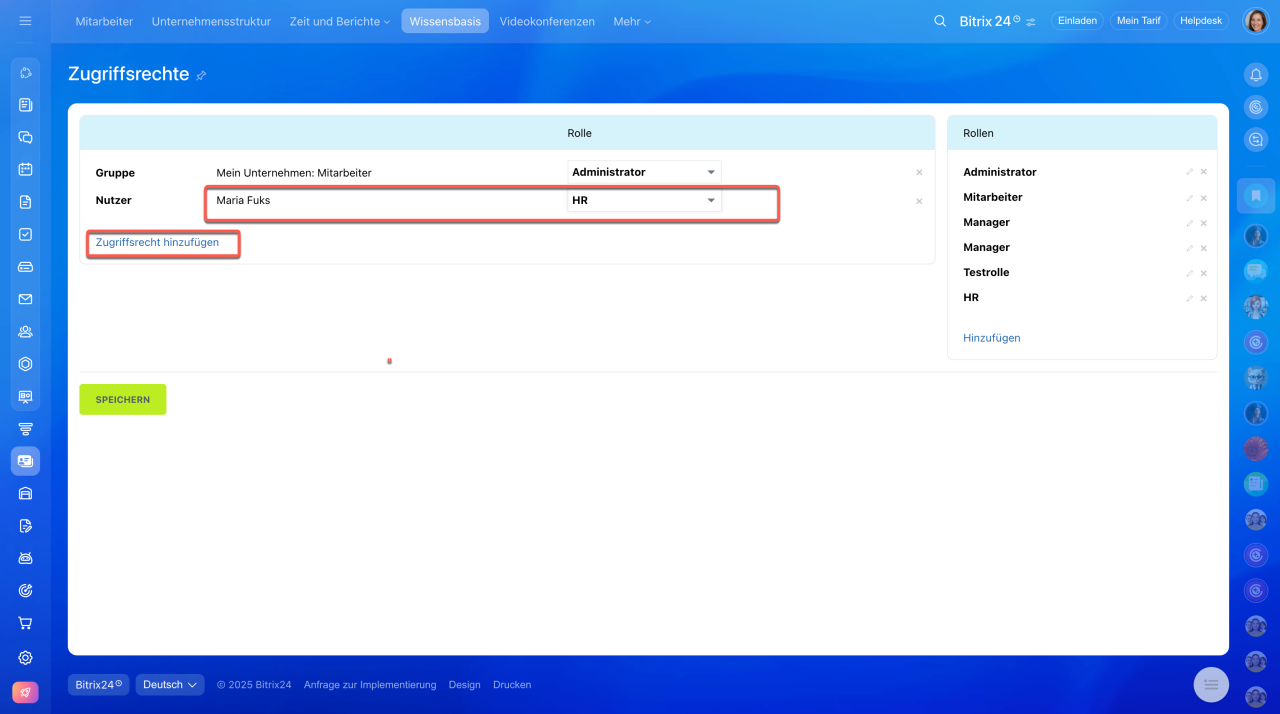Click the Speichern button
The height and width of the screenshot is (714, 1280).
[123, 400]
